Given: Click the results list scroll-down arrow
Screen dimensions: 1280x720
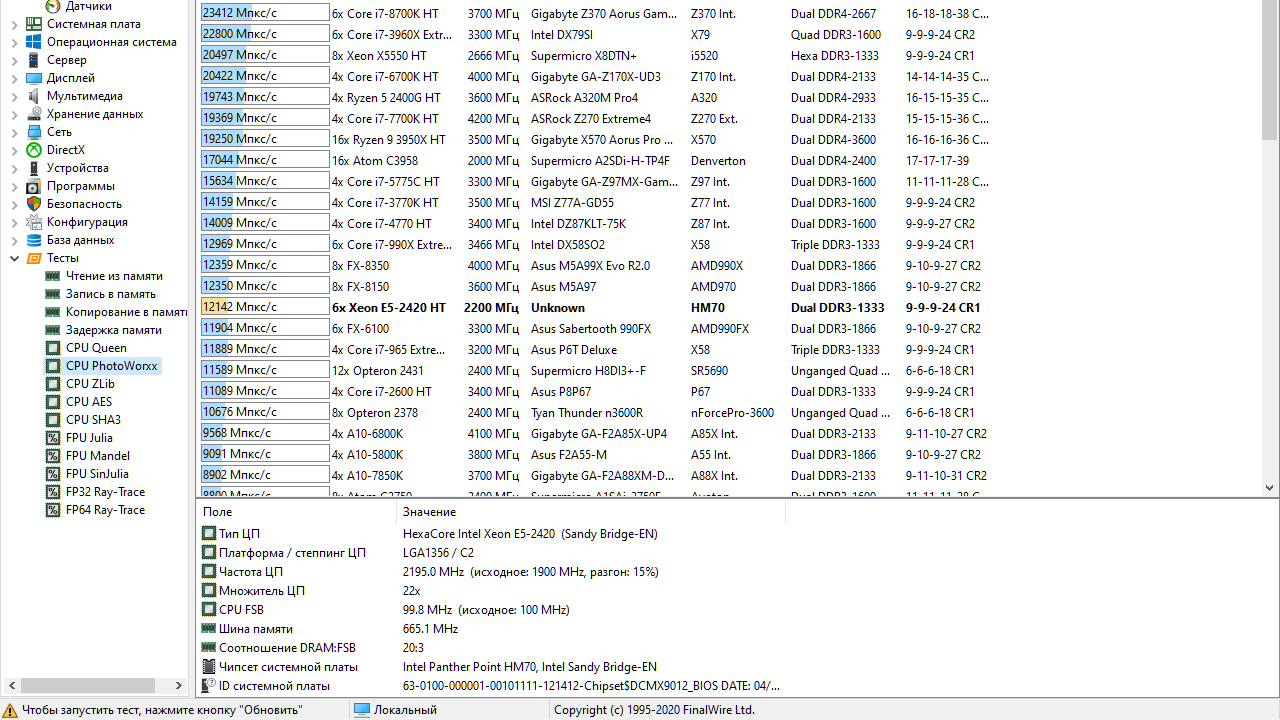Looking at the screenshot, I should point(1270,488).
